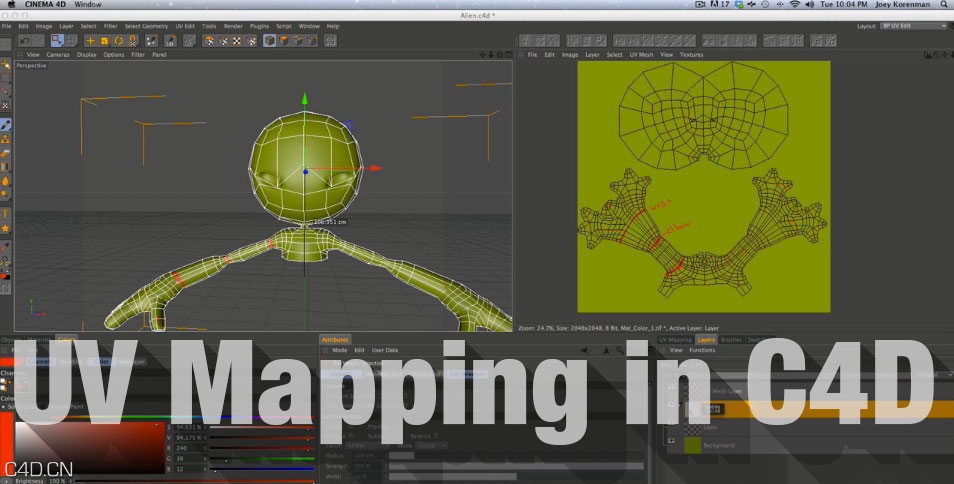Toggle Mesh Layer visibility eye
Screen dimensions: 954x484
coord(671,387)
